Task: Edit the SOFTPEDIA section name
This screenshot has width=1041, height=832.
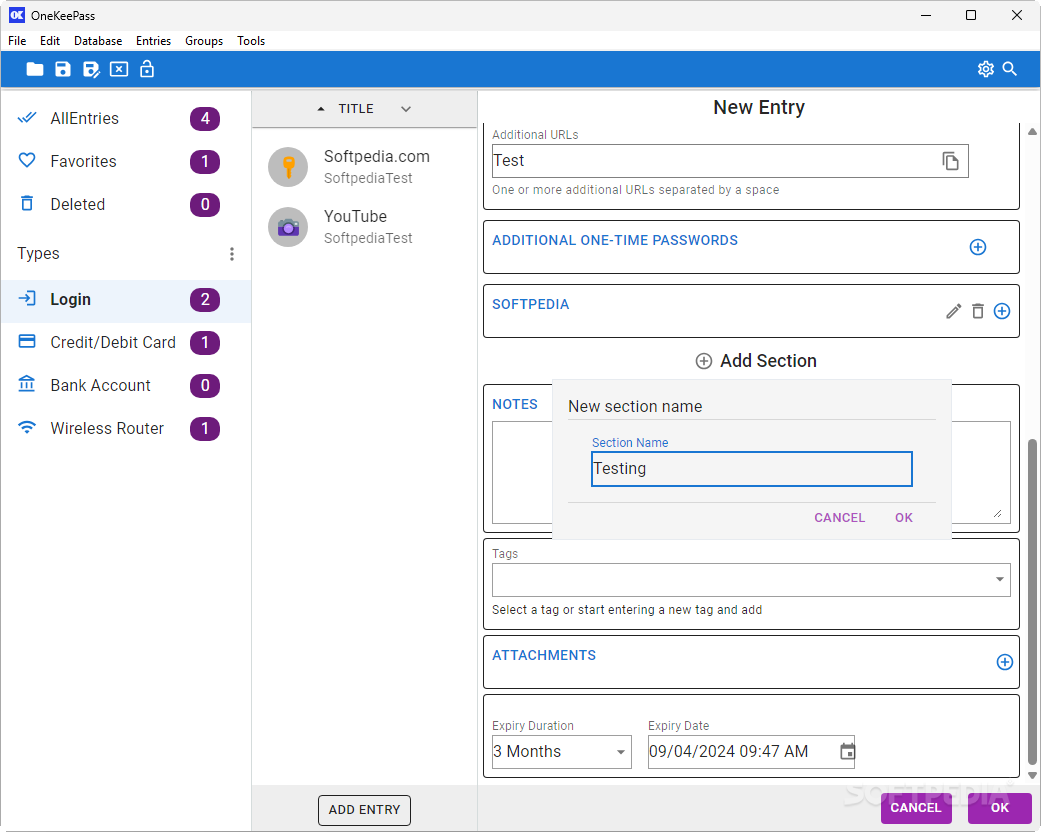Action: [x=953, y=311]
